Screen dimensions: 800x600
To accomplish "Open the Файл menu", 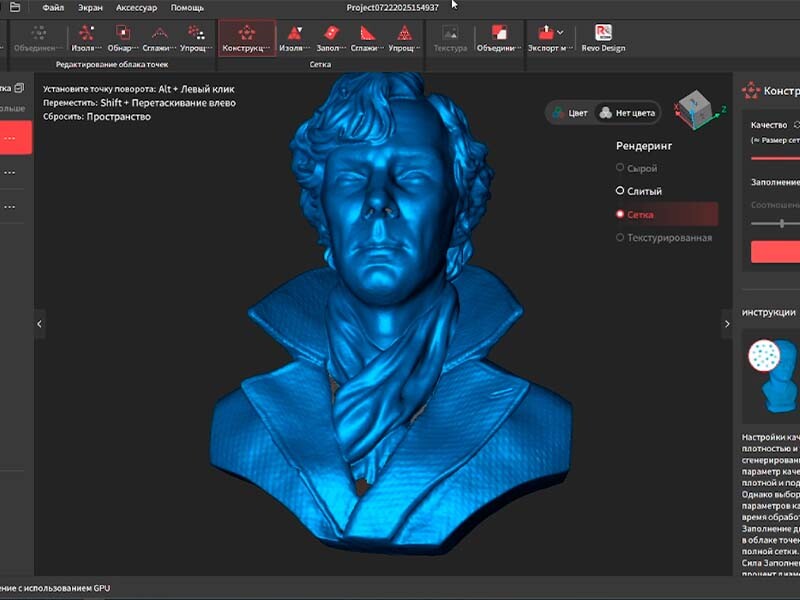I will (53, 8).
